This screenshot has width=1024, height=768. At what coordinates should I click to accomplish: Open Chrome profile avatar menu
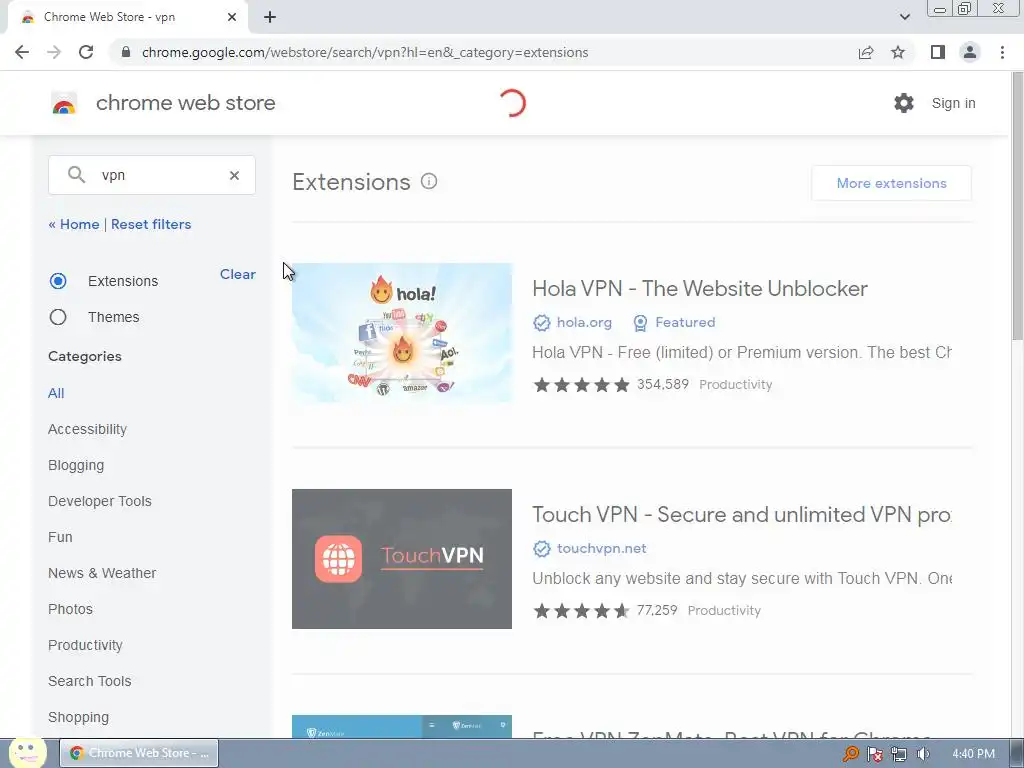[970, 52]
